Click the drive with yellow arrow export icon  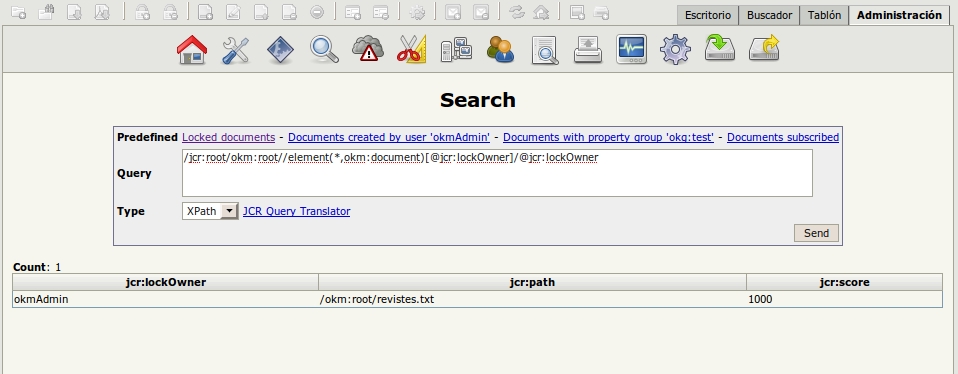[764, 48]
